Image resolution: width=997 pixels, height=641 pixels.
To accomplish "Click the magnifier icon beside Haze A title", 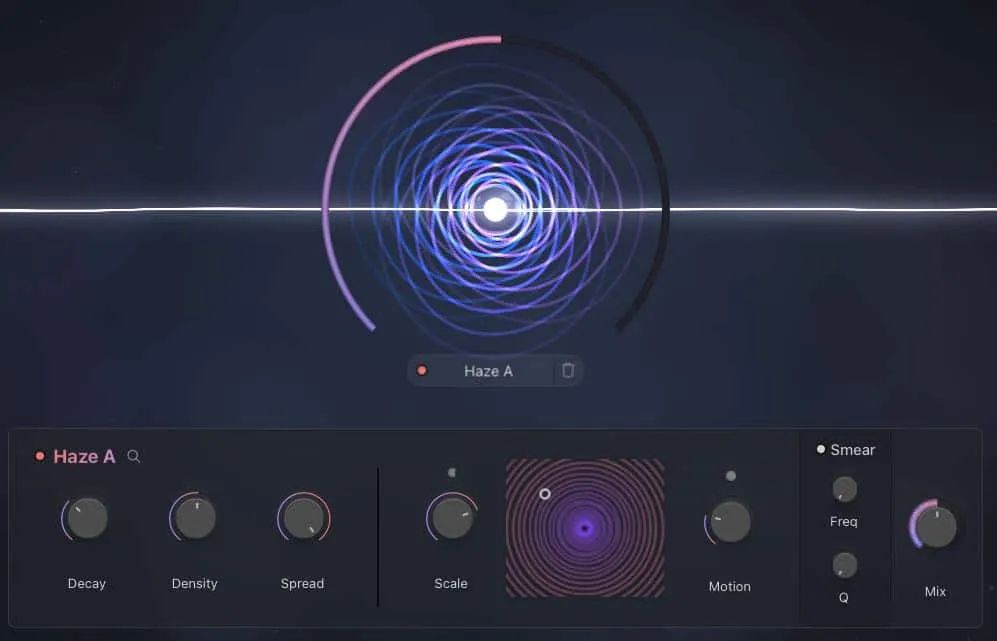I will (x=134, y=456).
